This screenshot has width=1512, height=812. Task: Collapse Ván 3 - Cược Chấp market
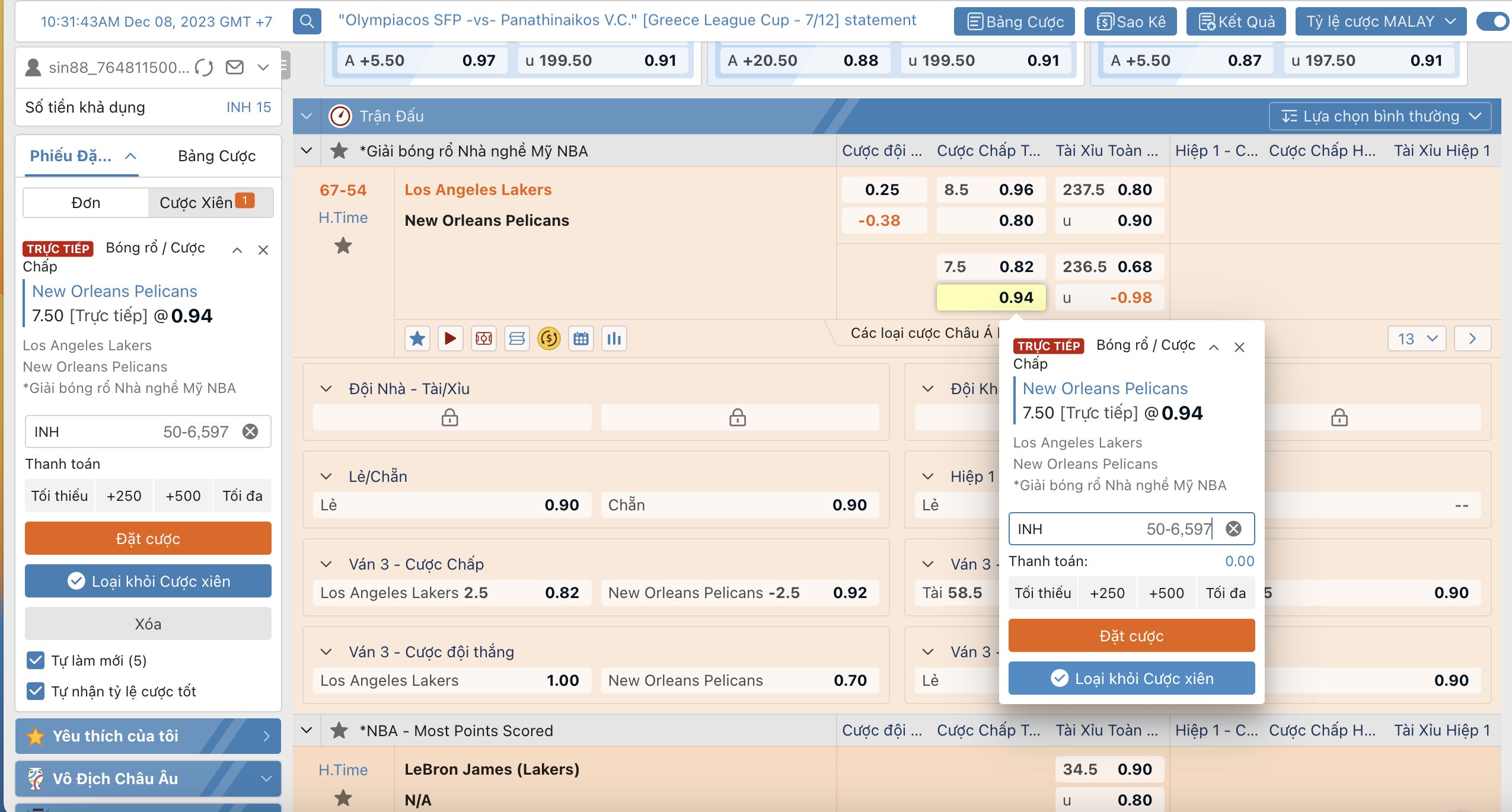click(x=326, y=564)
